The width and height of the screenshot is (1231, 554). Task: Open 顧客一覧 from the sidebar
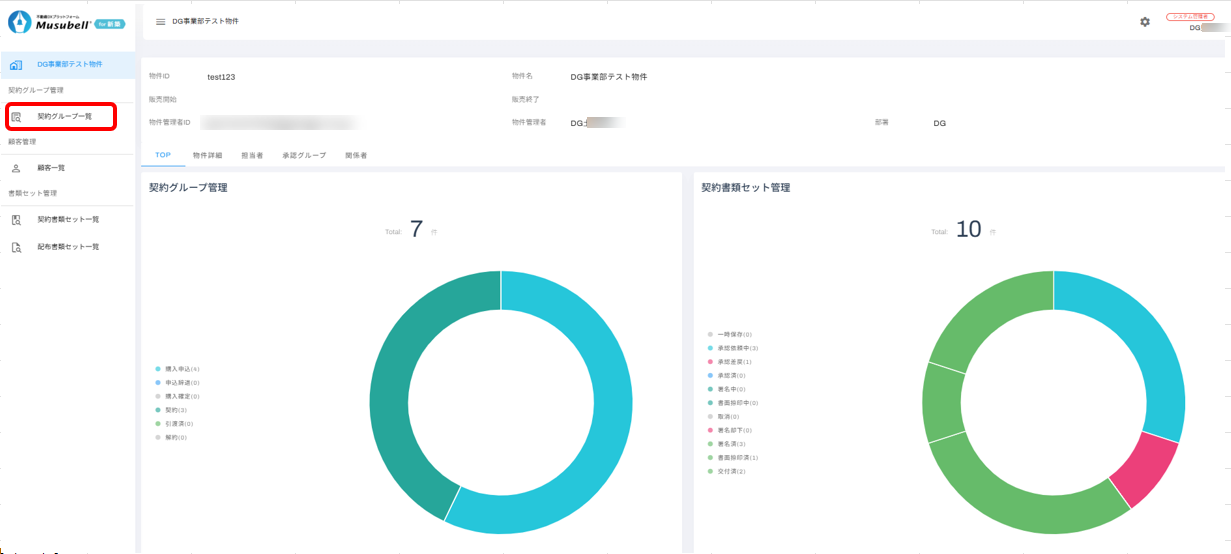[52, 168]
